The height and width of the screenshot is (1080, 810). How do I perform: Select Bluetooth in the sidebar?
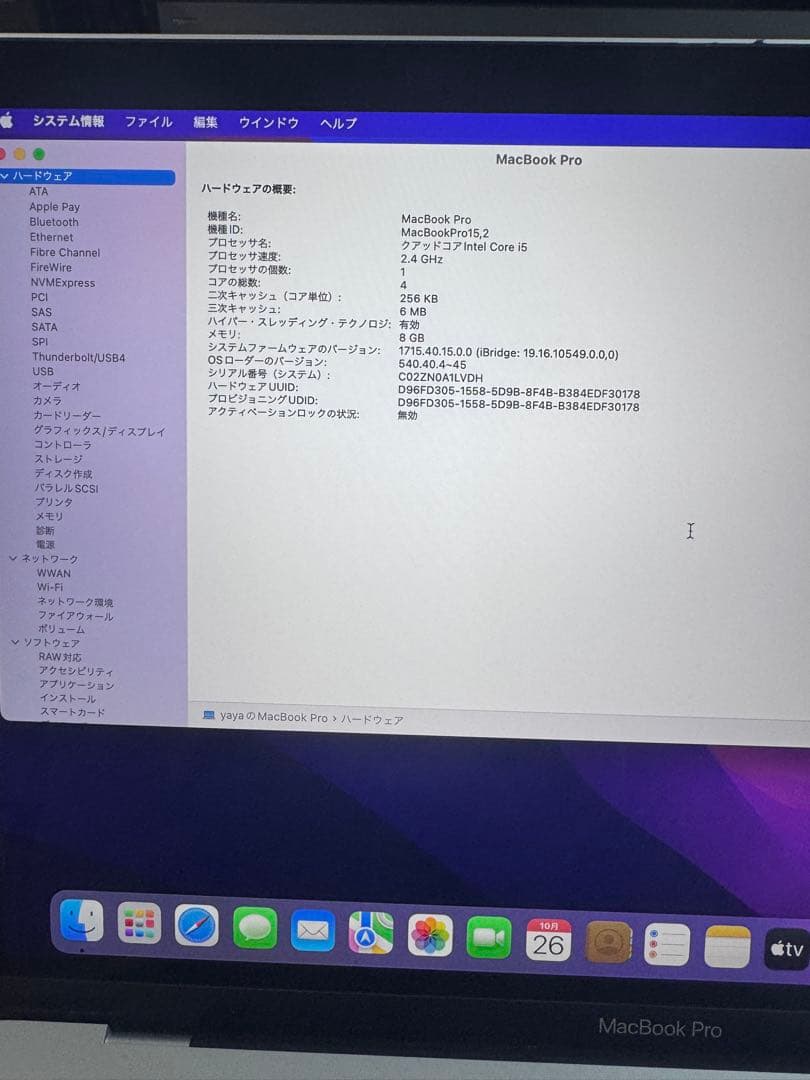point(54,222)
